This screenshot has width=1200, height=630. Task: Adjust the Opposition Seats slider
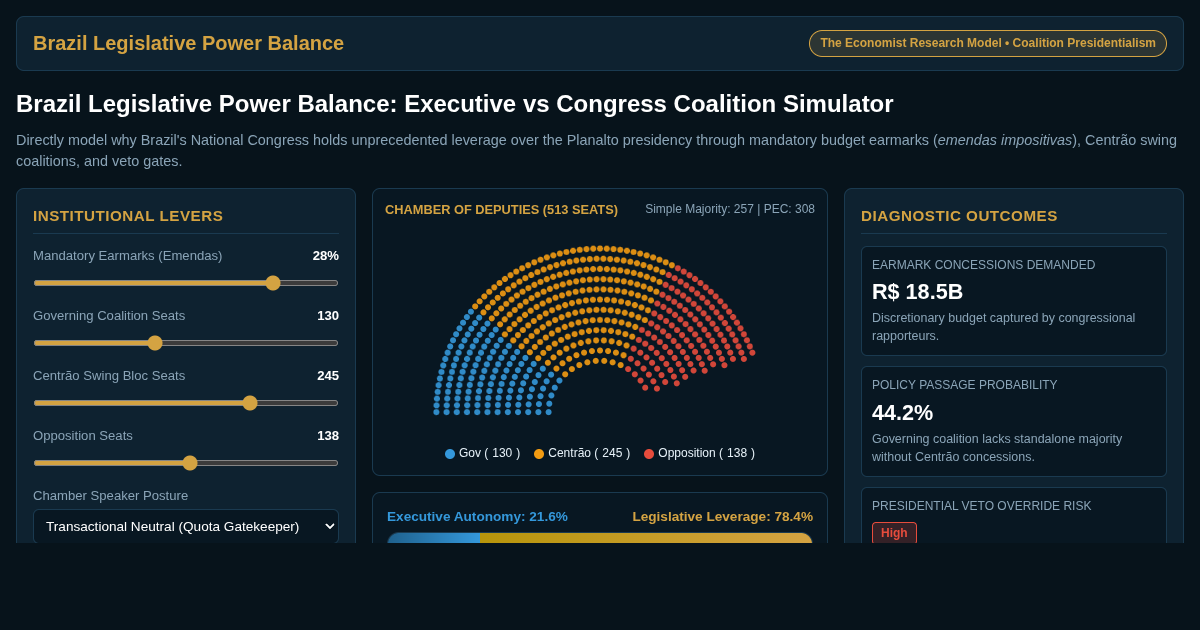pos(186,463)
